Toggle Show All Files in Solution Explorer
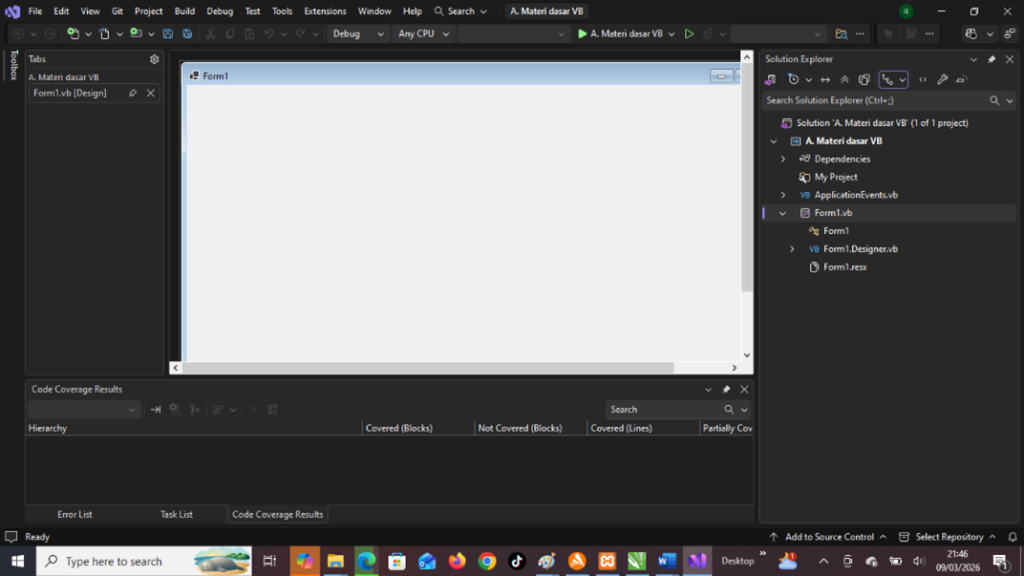Screen dimensions: 1024x576 click(864, 80)
